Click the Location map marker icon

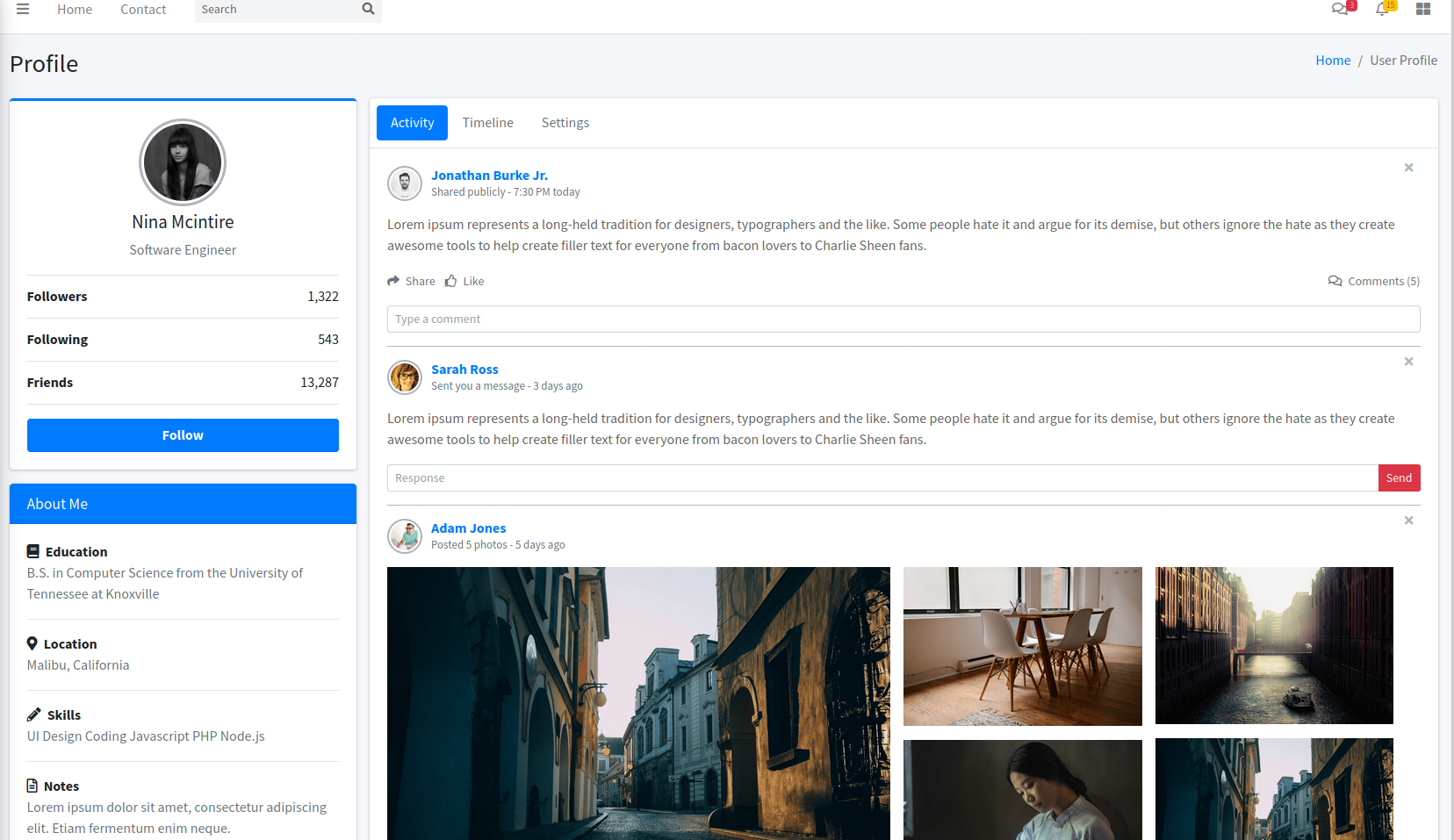[32, 643]
